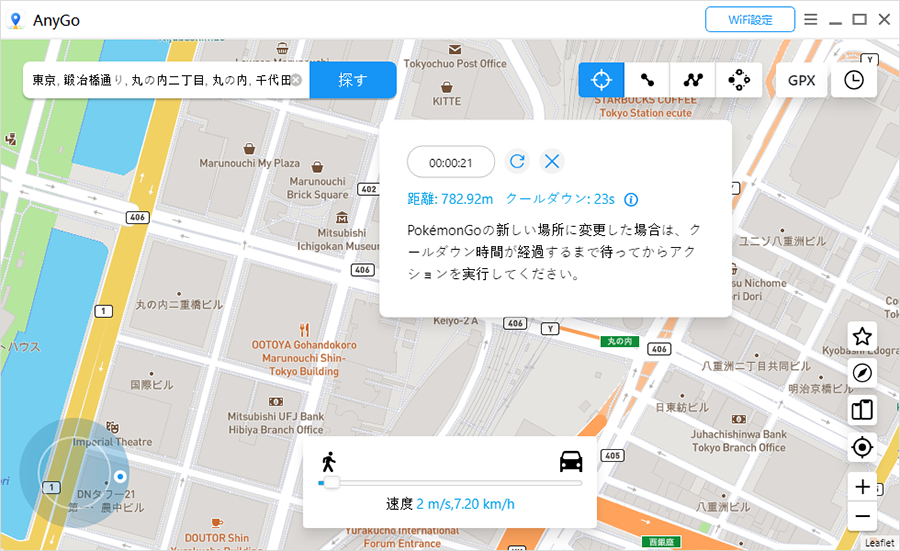The height and width of the screenshot is (551, 900).
Task: Select the teleport mode crosshair icon
Action: point(601,80)
